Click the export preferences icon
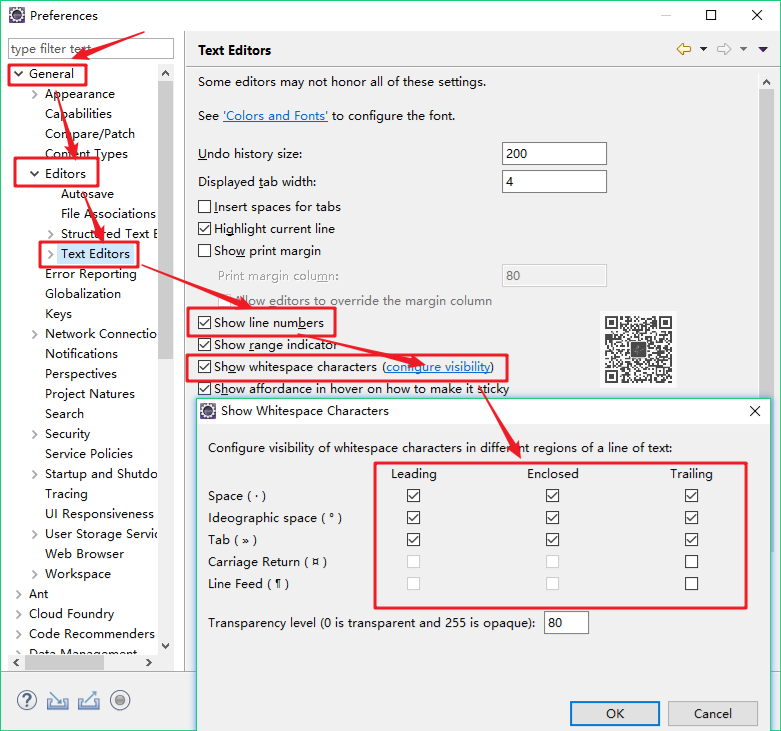Screen dimensions: 781x731 (x=89, y=701)
